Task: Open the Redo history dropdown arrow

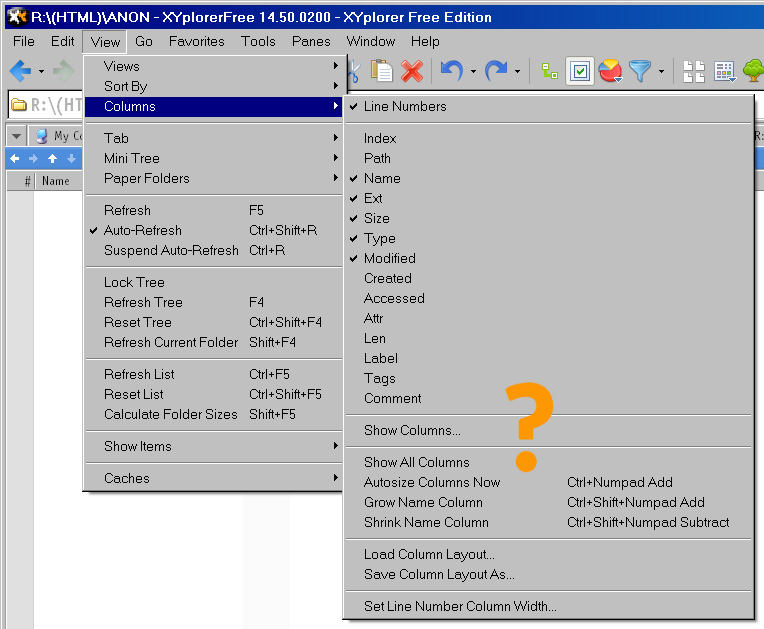Action: tap(517, 72)
